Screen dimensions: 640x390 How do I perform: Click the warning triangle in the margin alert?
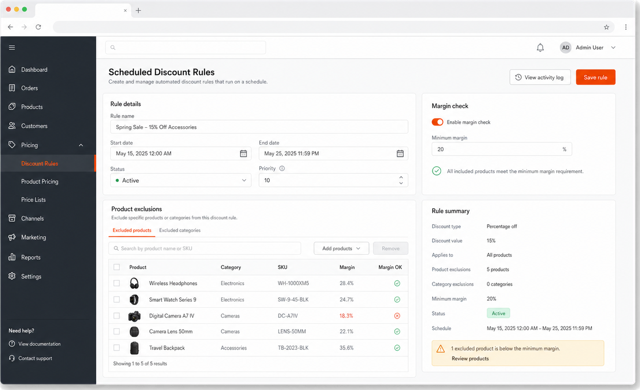440,349
